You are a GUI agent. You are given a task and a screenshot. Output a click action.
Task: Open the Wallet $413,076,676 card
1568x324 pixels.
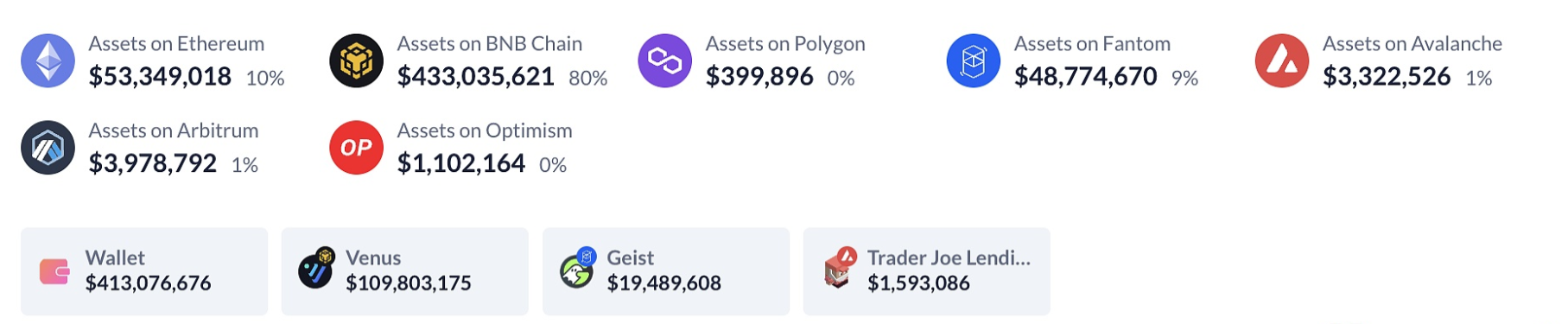[x=144, y=271]
